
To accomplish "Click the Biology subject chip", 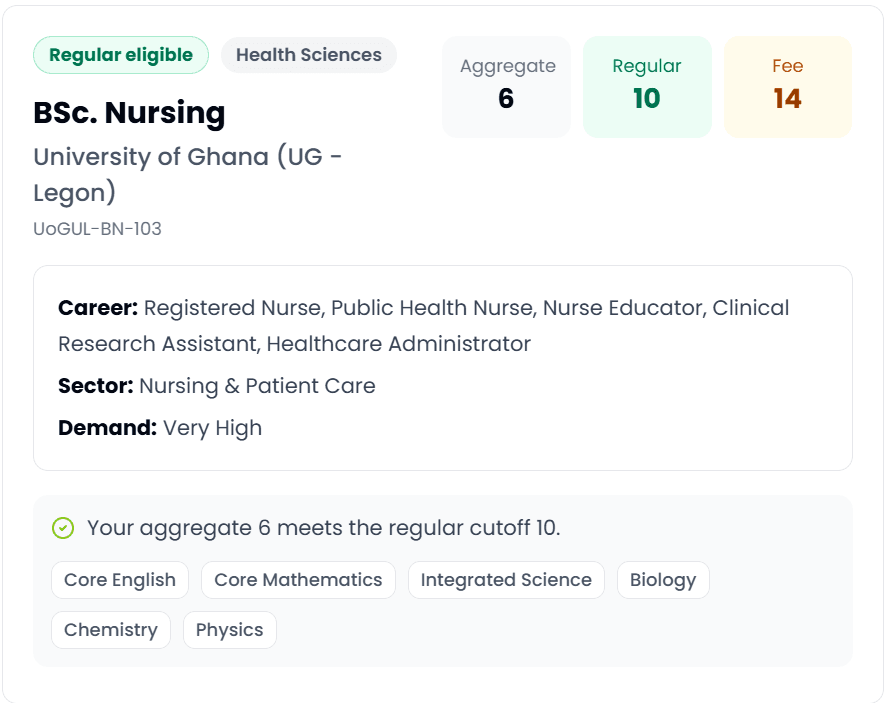I will coord(663,580).
